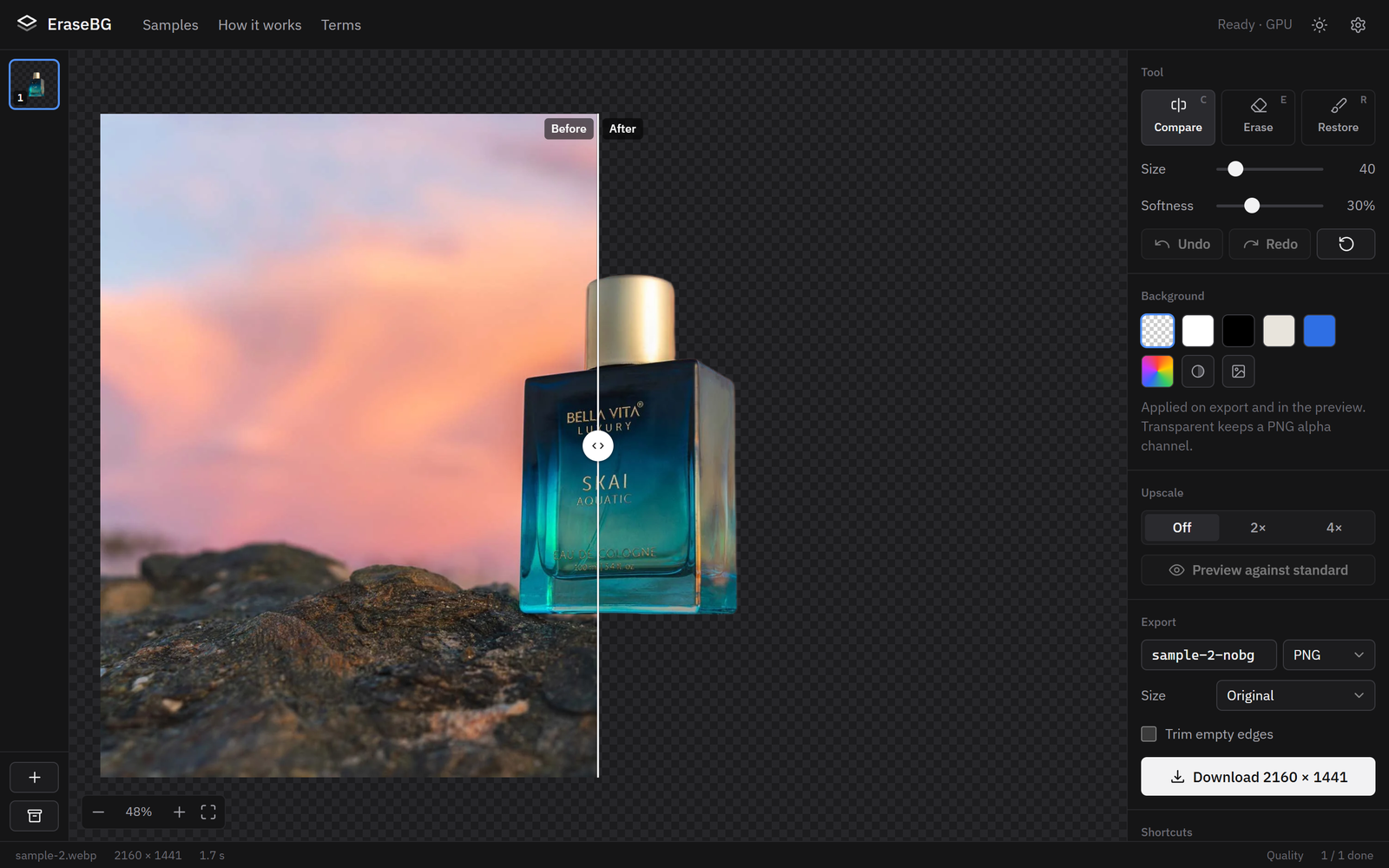This screenshot has width=1389, height=868.
Task: Zoom in with the plus icon beside 48%
Action: point(179,812)
